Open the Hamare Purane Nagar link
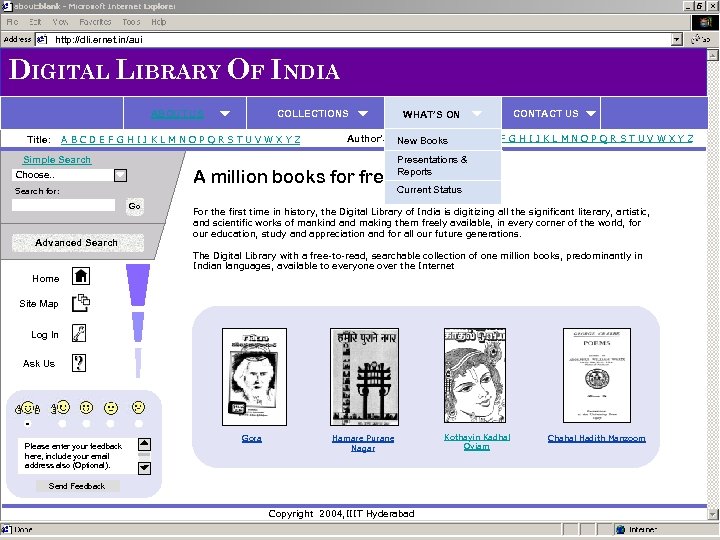Viewport: 720px width, 540px height. [363, 443]
